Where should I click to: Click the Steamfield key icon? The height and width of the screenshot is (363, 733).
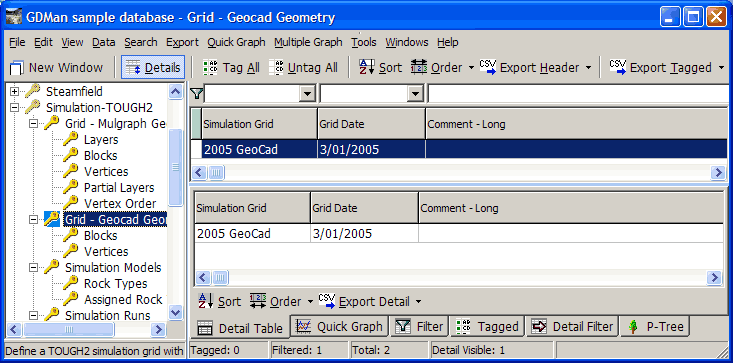click(x=32, y=92)
